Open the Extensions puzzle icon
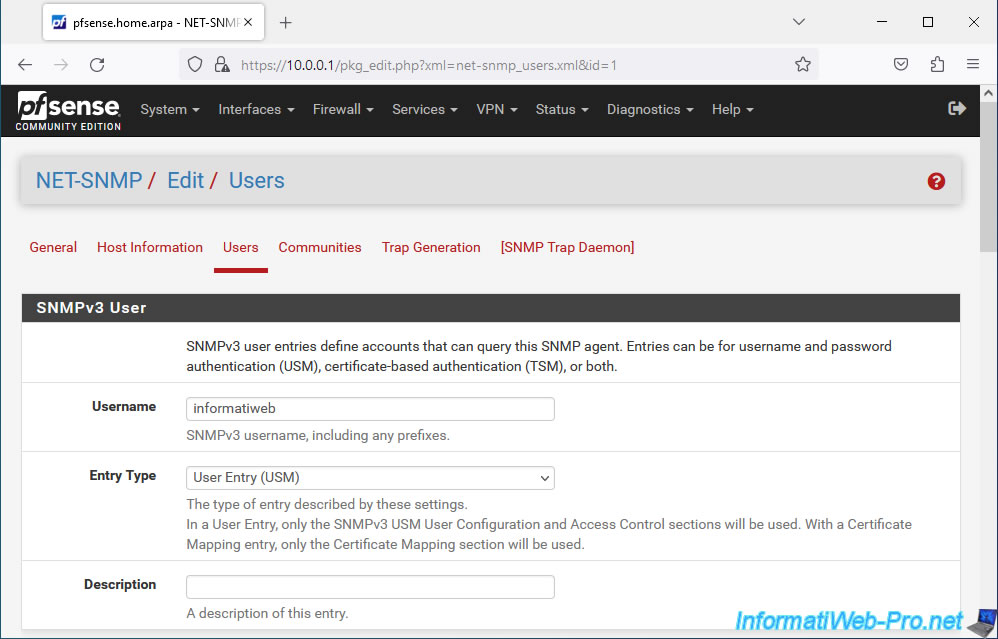Screen dimensions: 998x639 coord(937,64)
